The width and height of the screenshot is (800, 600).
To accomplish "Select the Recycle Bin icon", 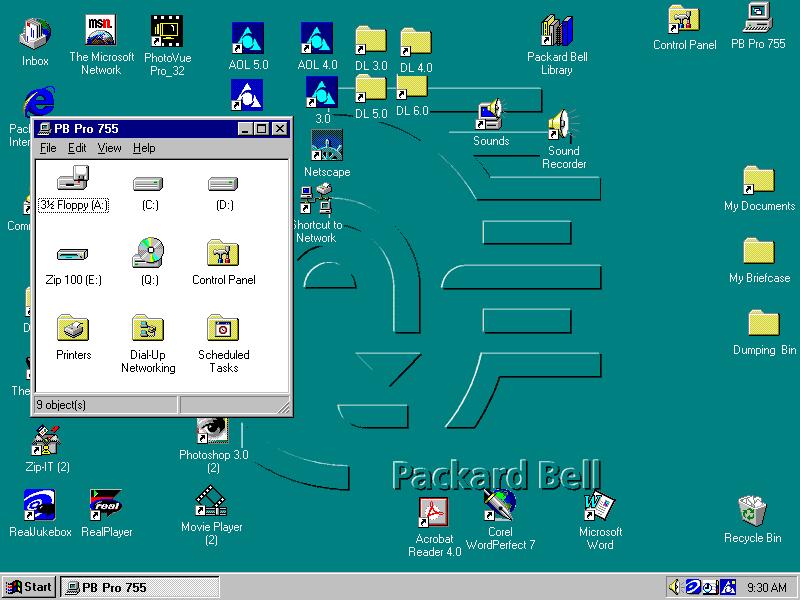I will coord(752,511).
